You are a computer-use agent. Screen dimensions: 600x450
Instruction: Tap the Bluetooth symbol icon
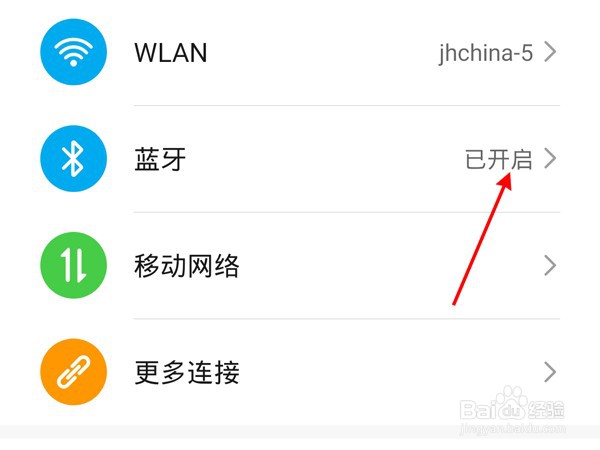(x=73, y=158)
